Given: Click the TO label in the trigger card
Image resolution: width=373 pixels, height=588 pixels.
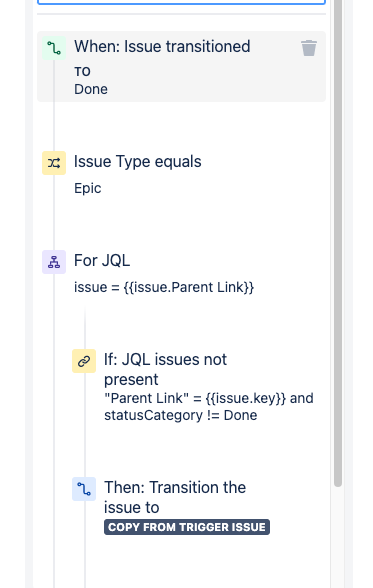Looking at the screenshot, I should 82,71.
